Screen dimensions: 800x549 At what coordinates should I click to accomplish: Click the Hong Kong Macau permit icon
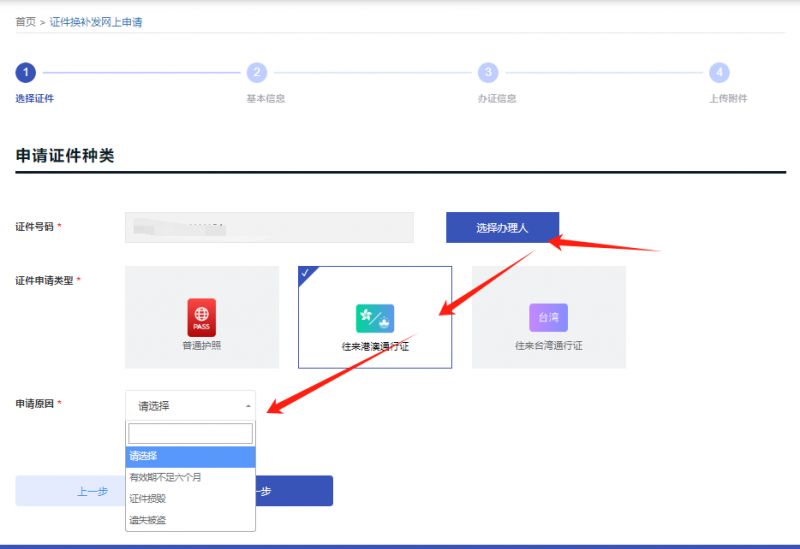(374, 318)
